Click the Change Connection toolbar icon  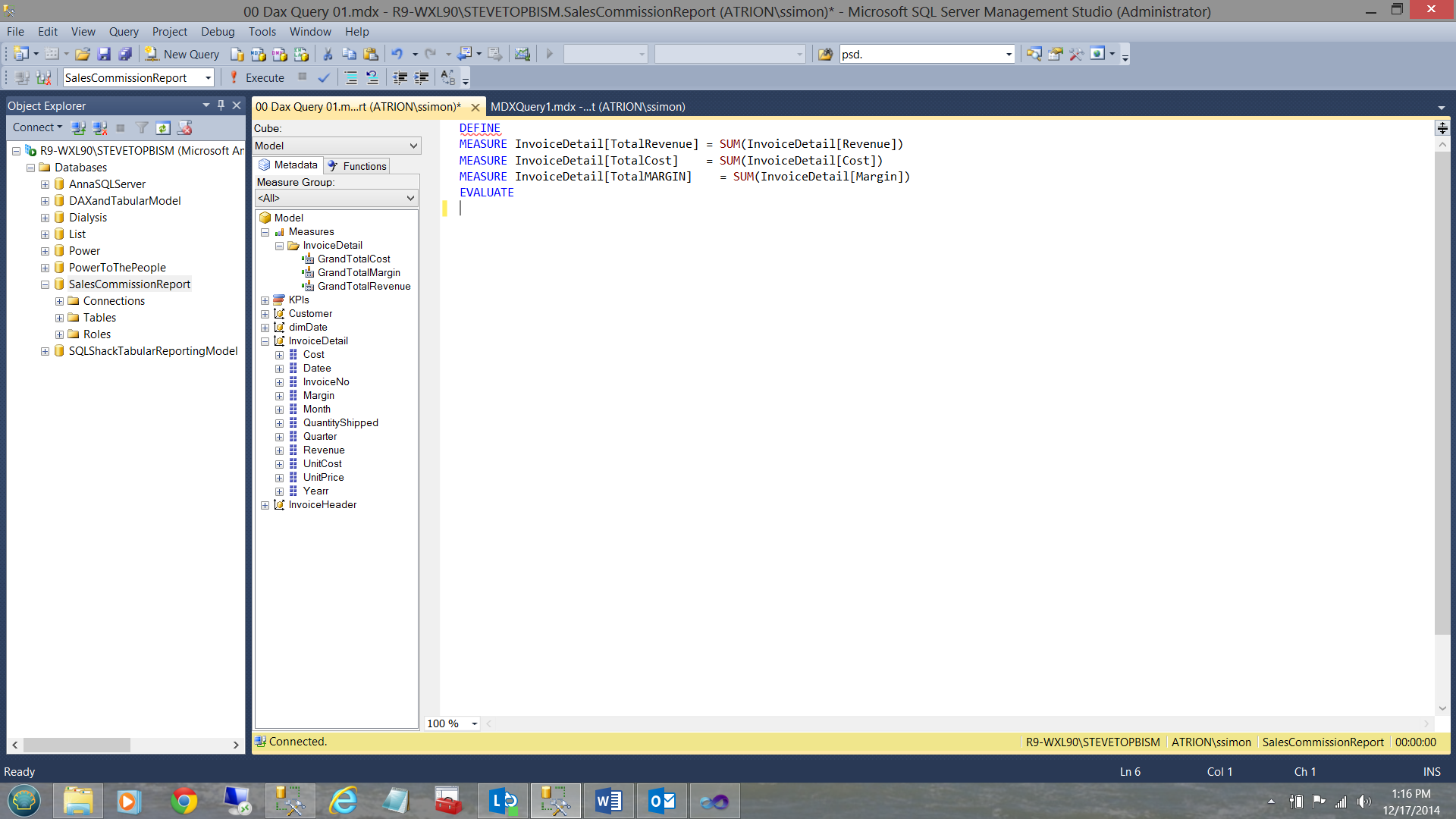point(43,77)
